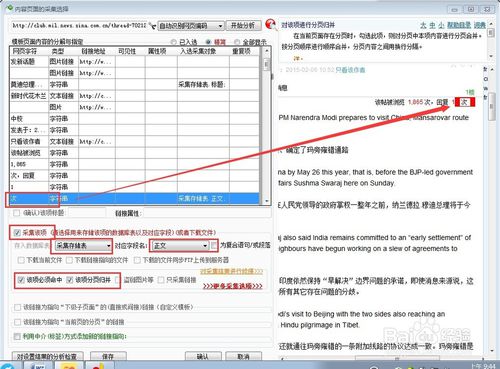This screenshot has height=369, width=500.
Task: Select the 只看该作者 table row
Action: point(134,141)
